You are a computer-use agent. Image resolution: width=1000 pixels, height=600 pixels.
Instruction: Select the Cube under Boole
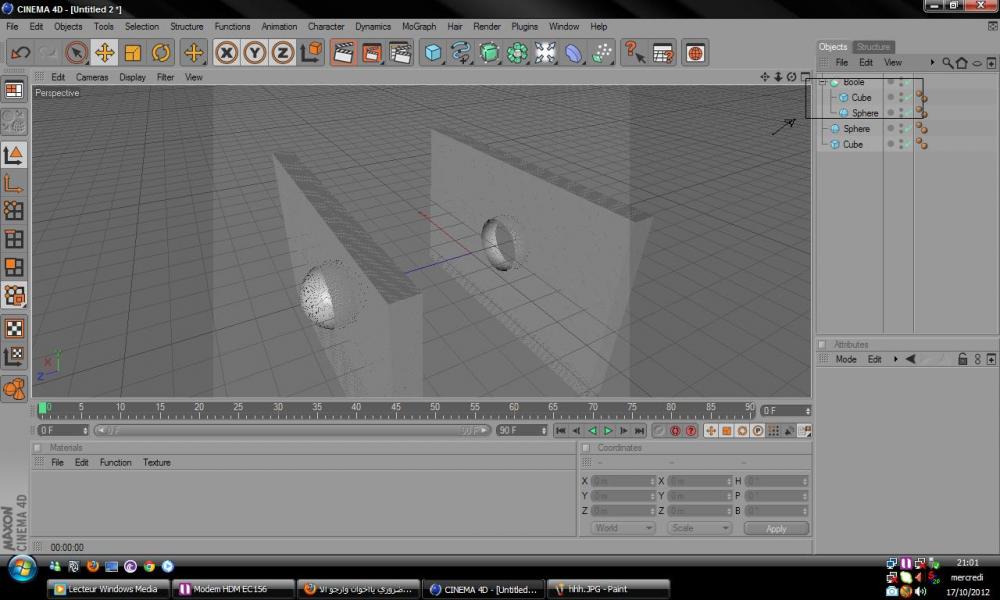point(861,98)
